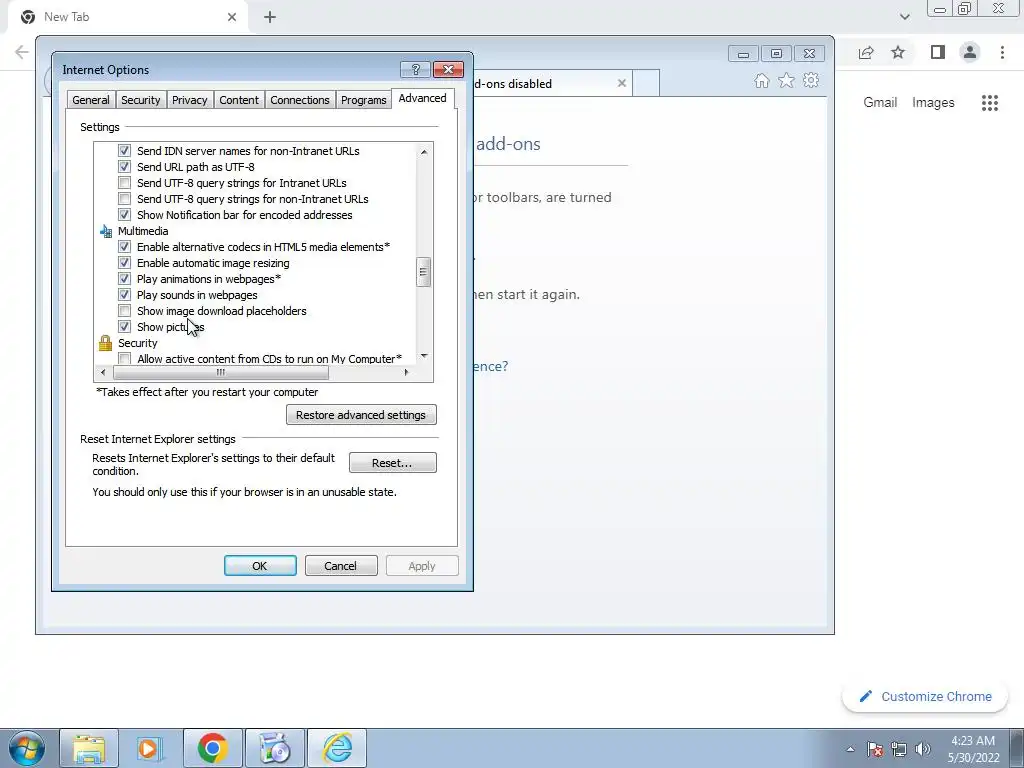Screen dimensions: 1024x768
Task: Open IE Favorites star icon
Action: [x=786, y=80]
